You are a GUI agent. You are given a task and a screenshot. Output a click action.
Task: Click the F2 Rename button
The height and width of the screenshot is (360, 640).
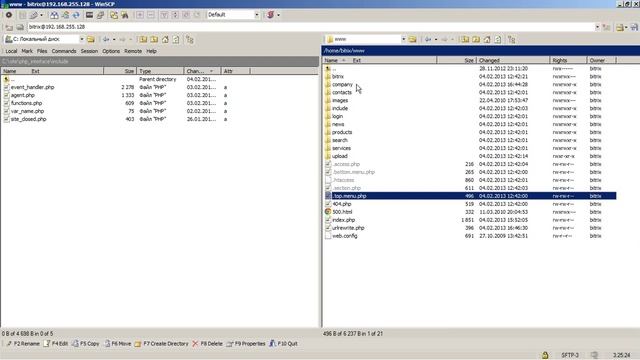pos(23,344)
